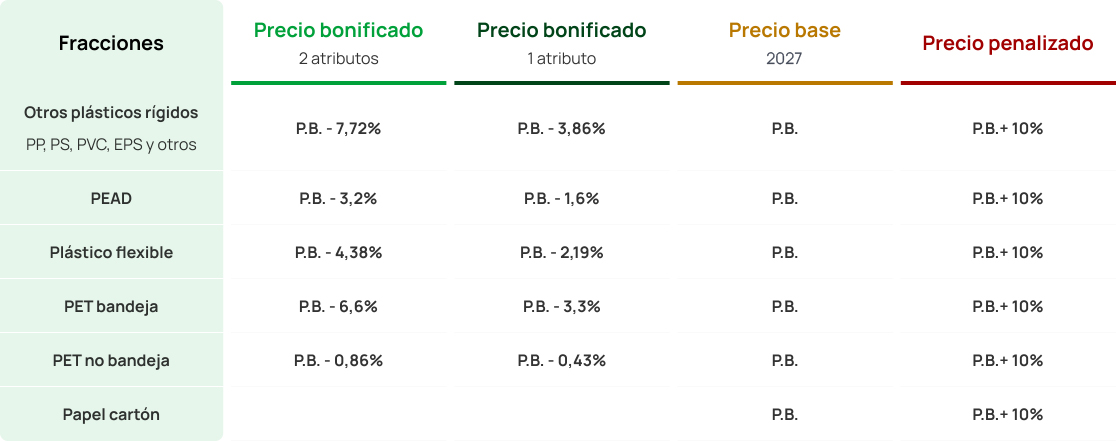Click the Fracciones column header
Viewport: 1116px width, 441px height.
[x=111, y=43]
